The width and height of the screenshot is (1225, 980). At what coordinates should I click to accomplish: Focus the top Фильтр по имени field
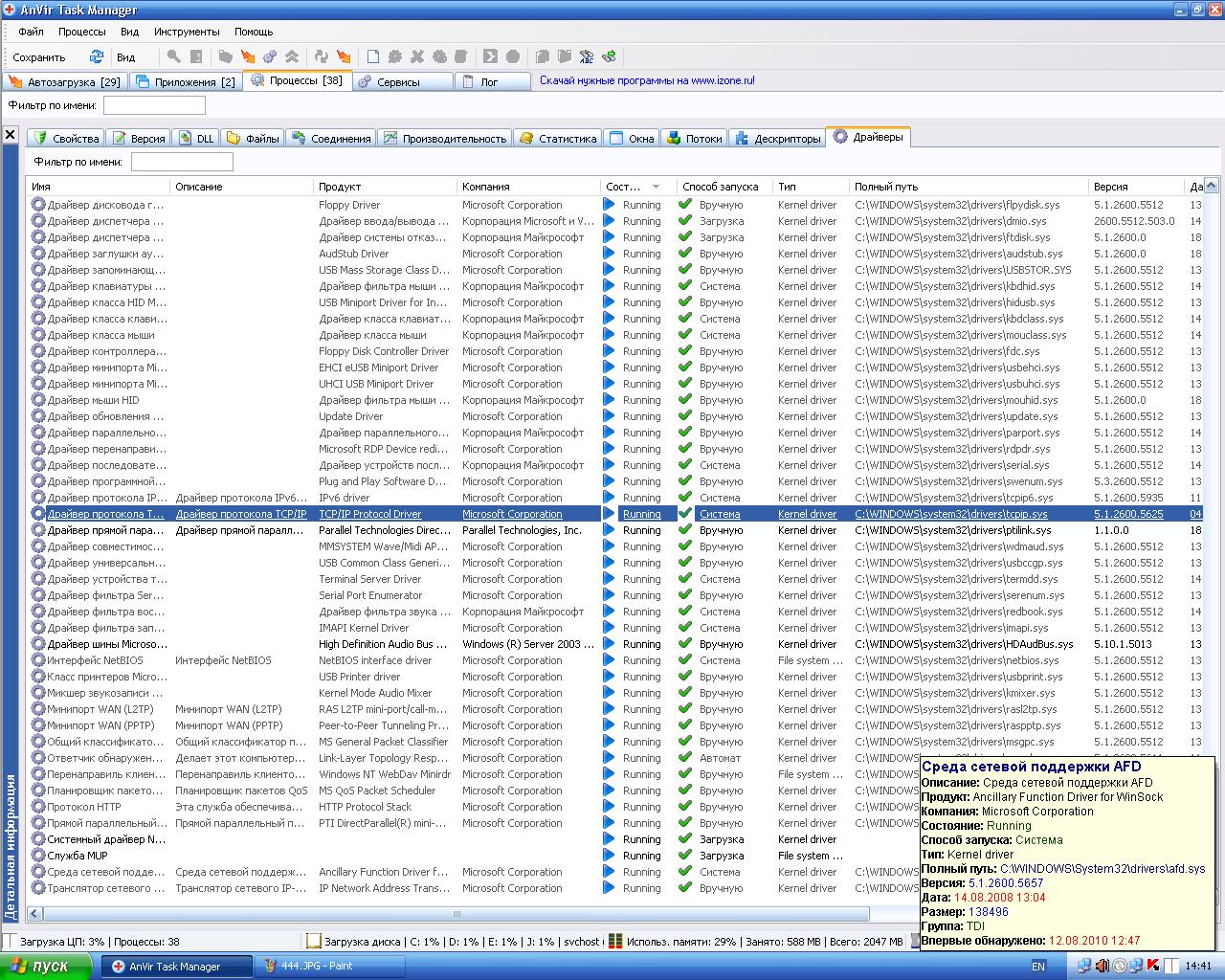(154, 105)
